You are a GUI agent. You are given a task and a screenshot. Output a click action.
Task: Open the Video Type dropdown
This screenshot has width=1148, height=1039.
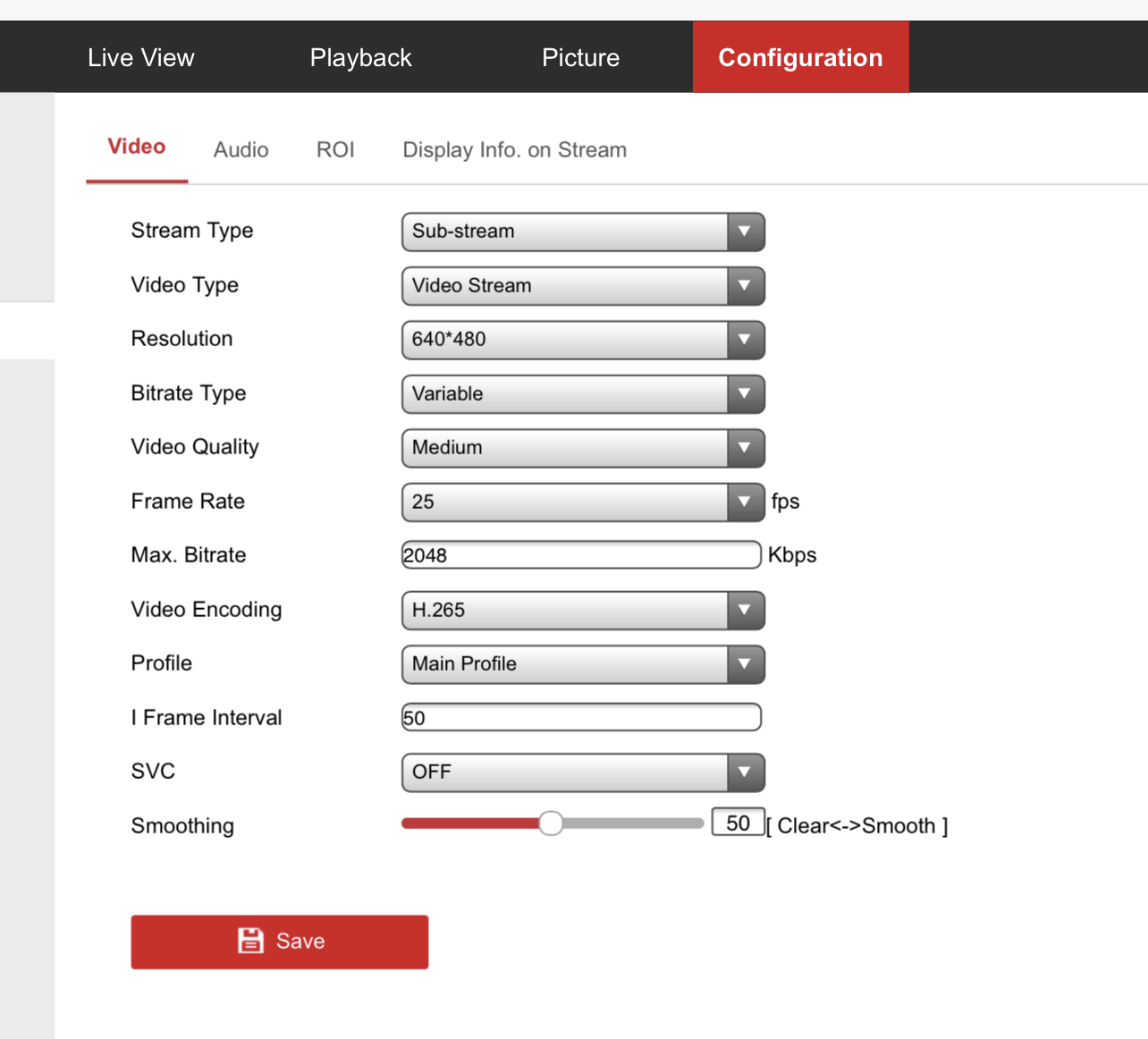583,286
